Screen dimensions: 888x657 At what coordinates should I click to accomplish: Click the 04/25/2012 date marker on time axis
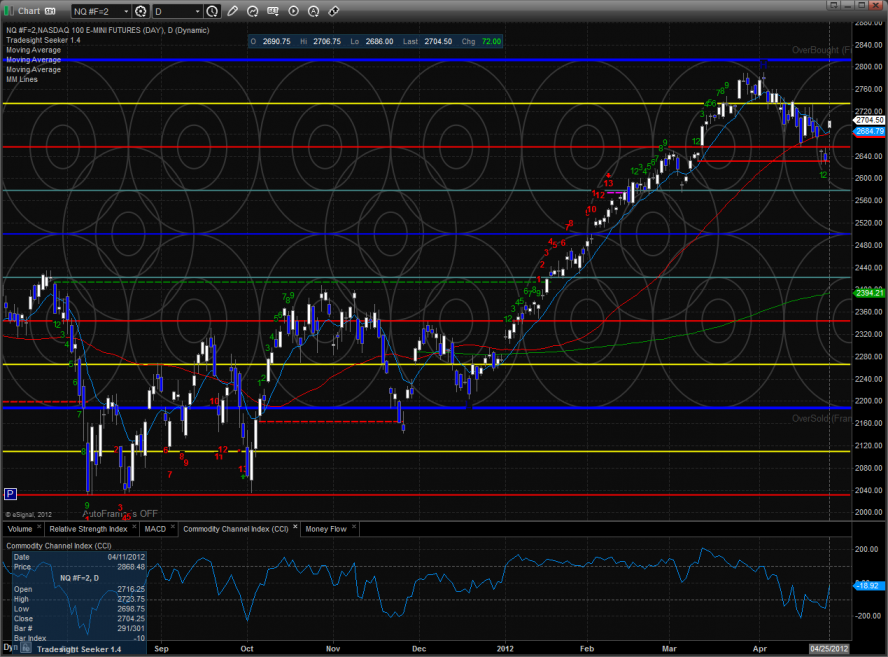coord(829,647)
